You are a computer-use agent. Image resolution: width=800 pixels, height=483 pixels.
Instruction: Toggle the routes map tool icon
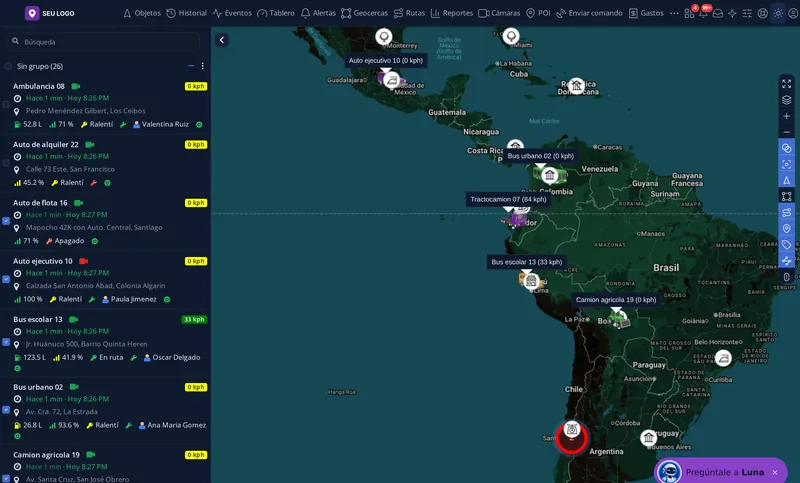click(786, 212)
